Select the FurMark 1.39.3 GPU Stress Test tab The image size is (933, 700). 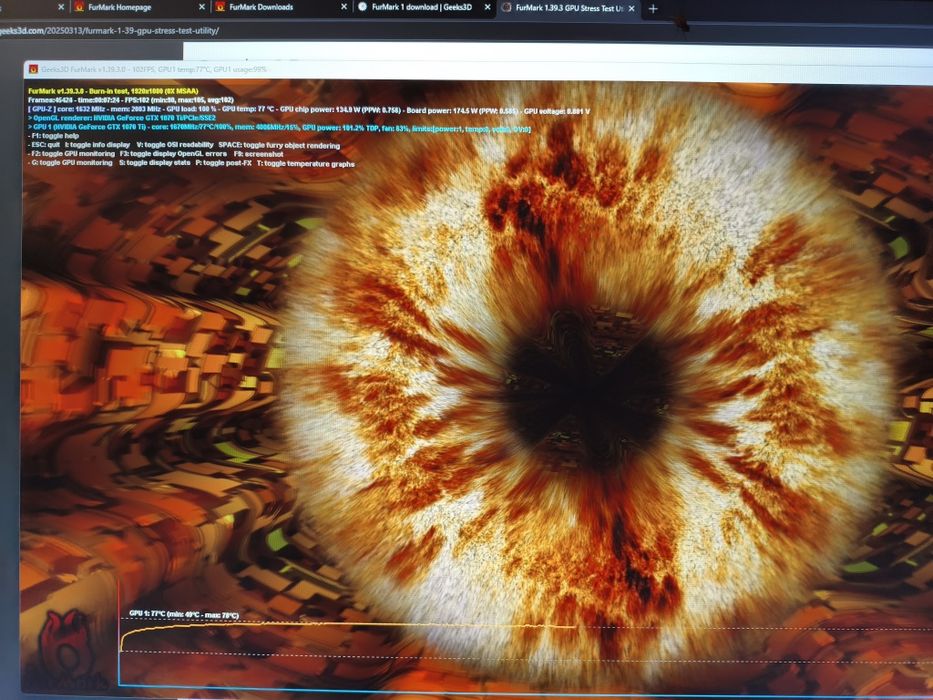pyautogui.click(x=568, y=8)
